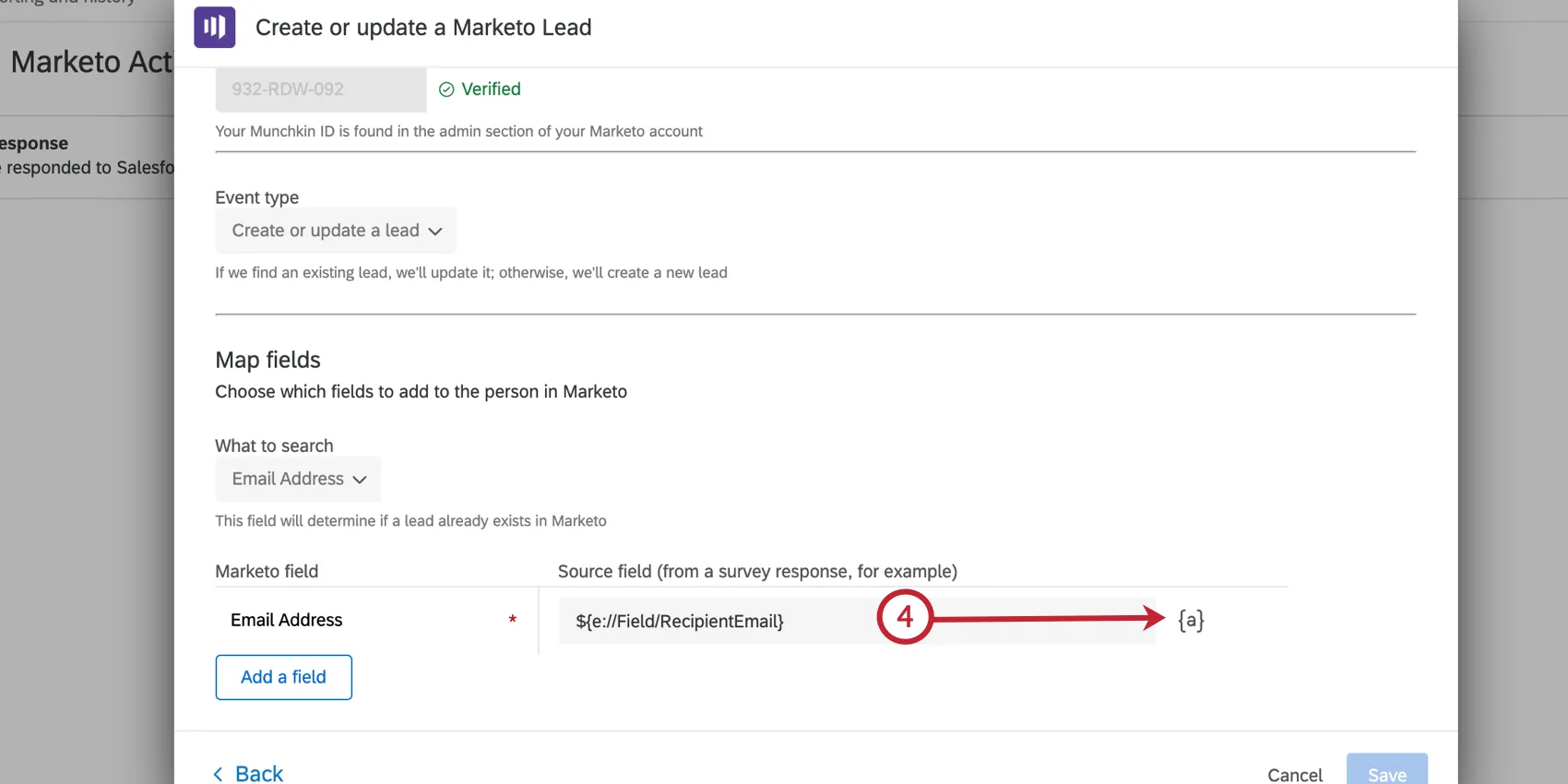Click the back chevron icon beside Back
The height and width of the screenshot is (784, 1568).
tap(218, 774)
